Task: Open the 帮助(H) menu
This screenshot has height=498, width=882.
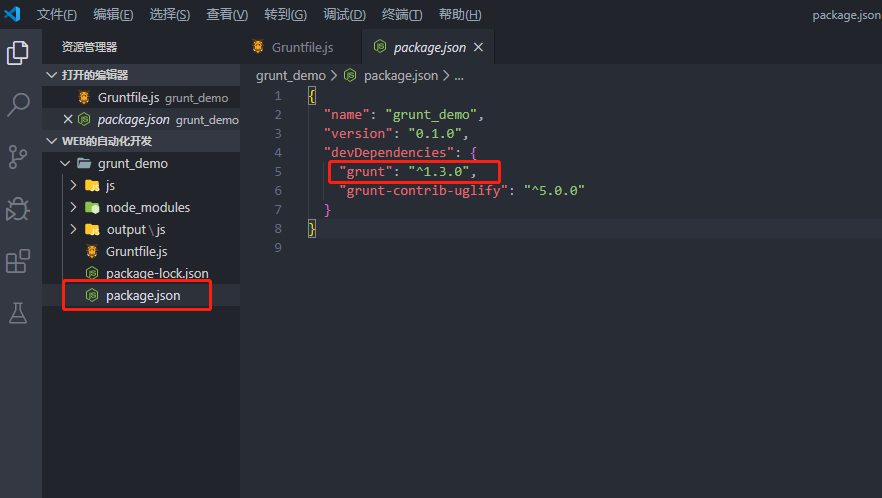Action: tap(460, 15)
